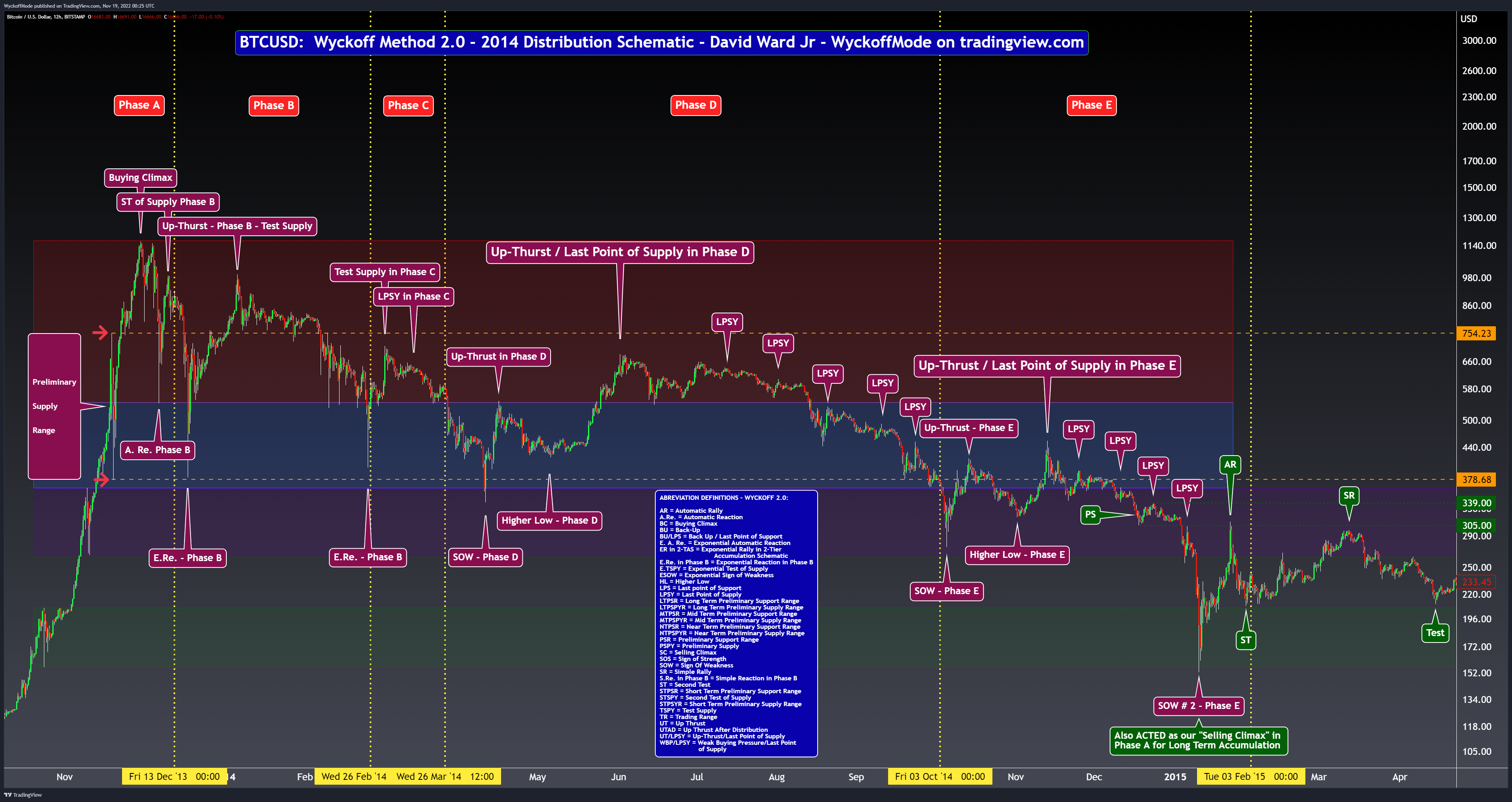Click the green PS label
This screenshot has width=1512, height=802.
[1090, 515]
